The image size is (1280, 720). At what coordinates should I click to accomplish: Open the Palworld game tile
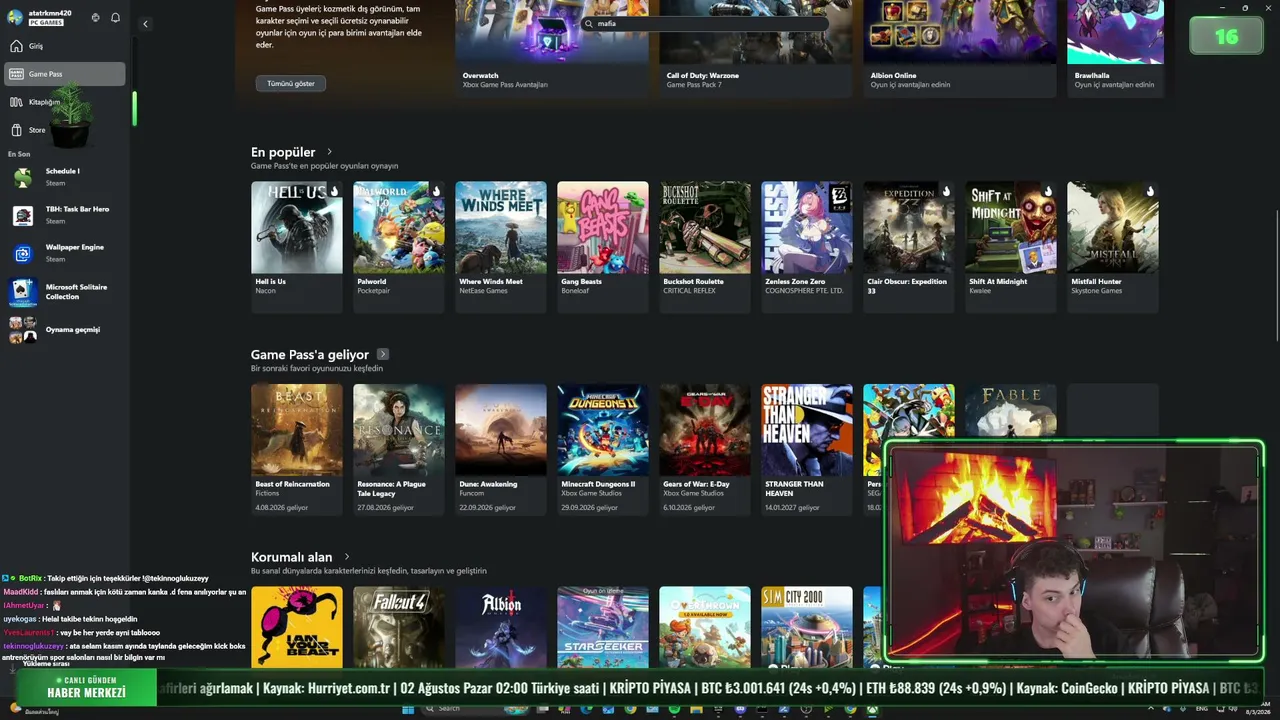coord(399,247)
